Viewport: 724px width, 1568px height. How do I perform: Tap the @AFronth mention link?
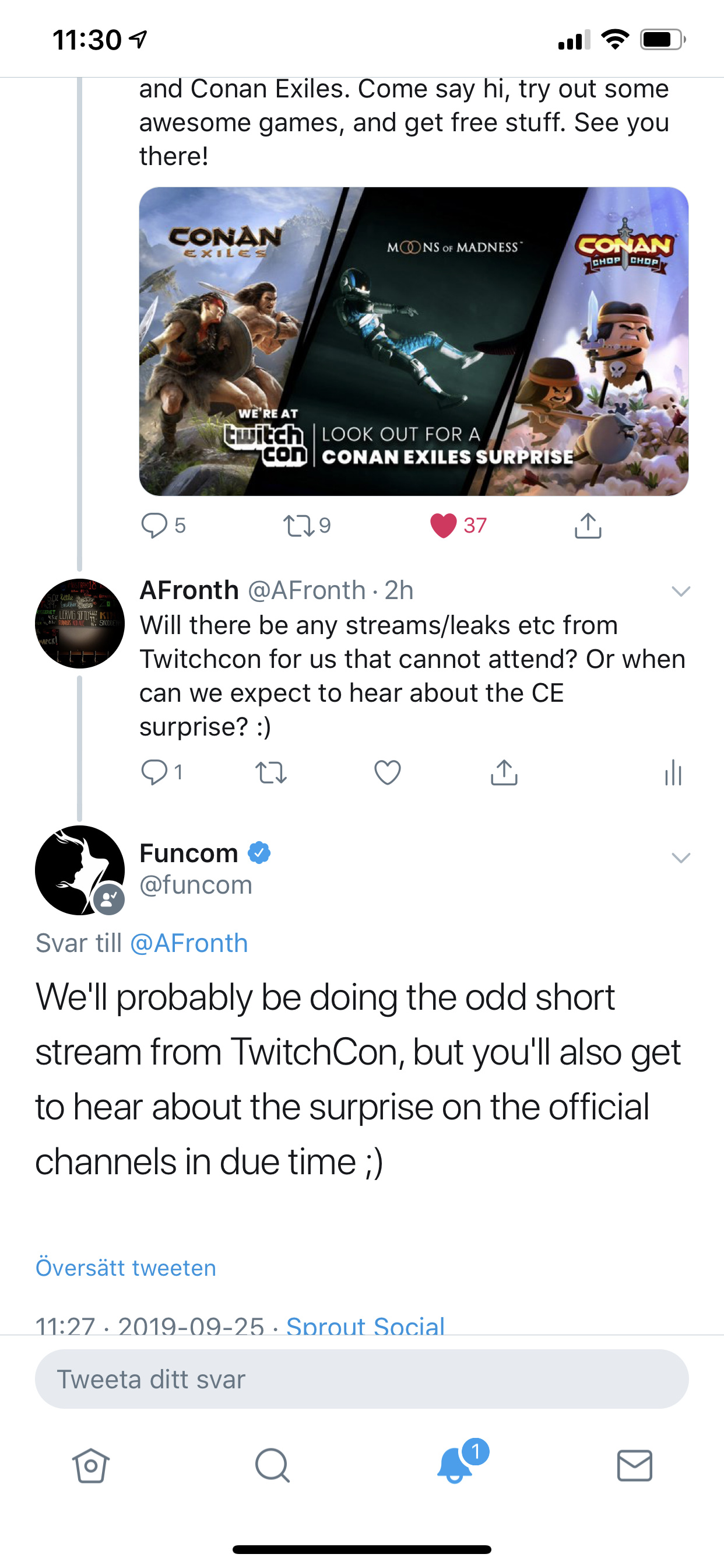pyautogui.click(x=189, y=943)
